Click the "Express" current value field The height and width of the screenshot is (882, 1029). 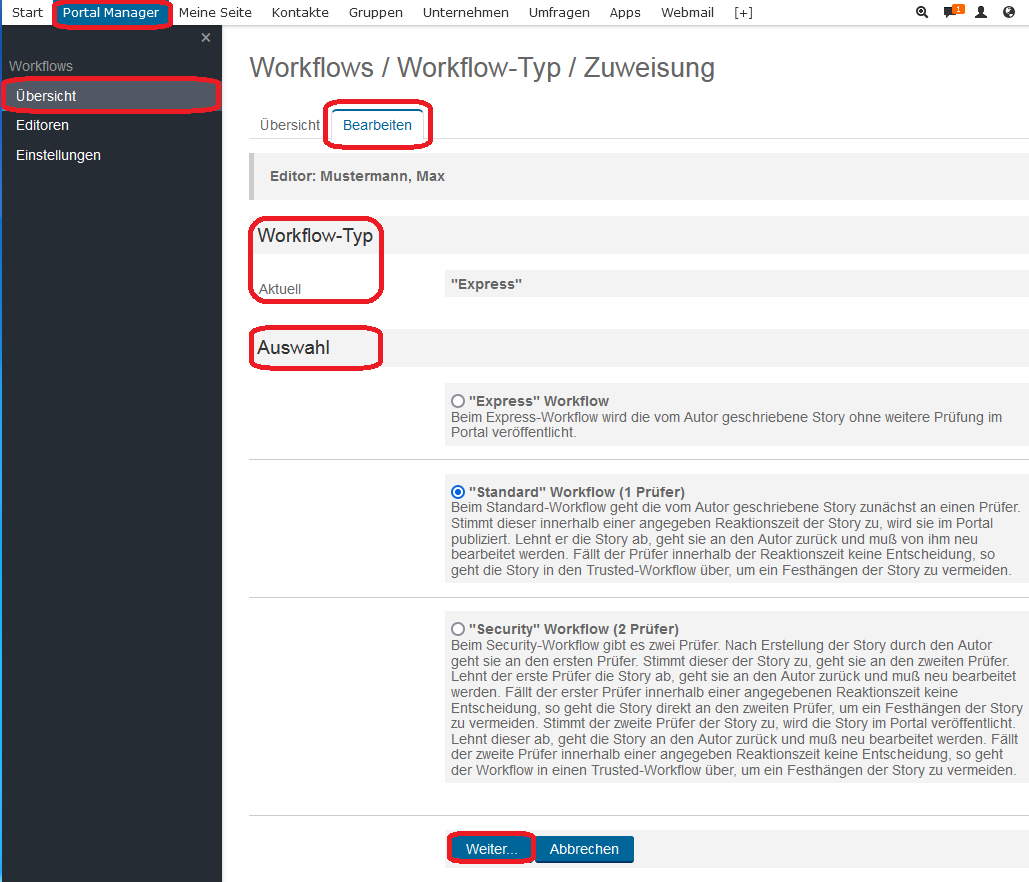[x=736, y=284]
